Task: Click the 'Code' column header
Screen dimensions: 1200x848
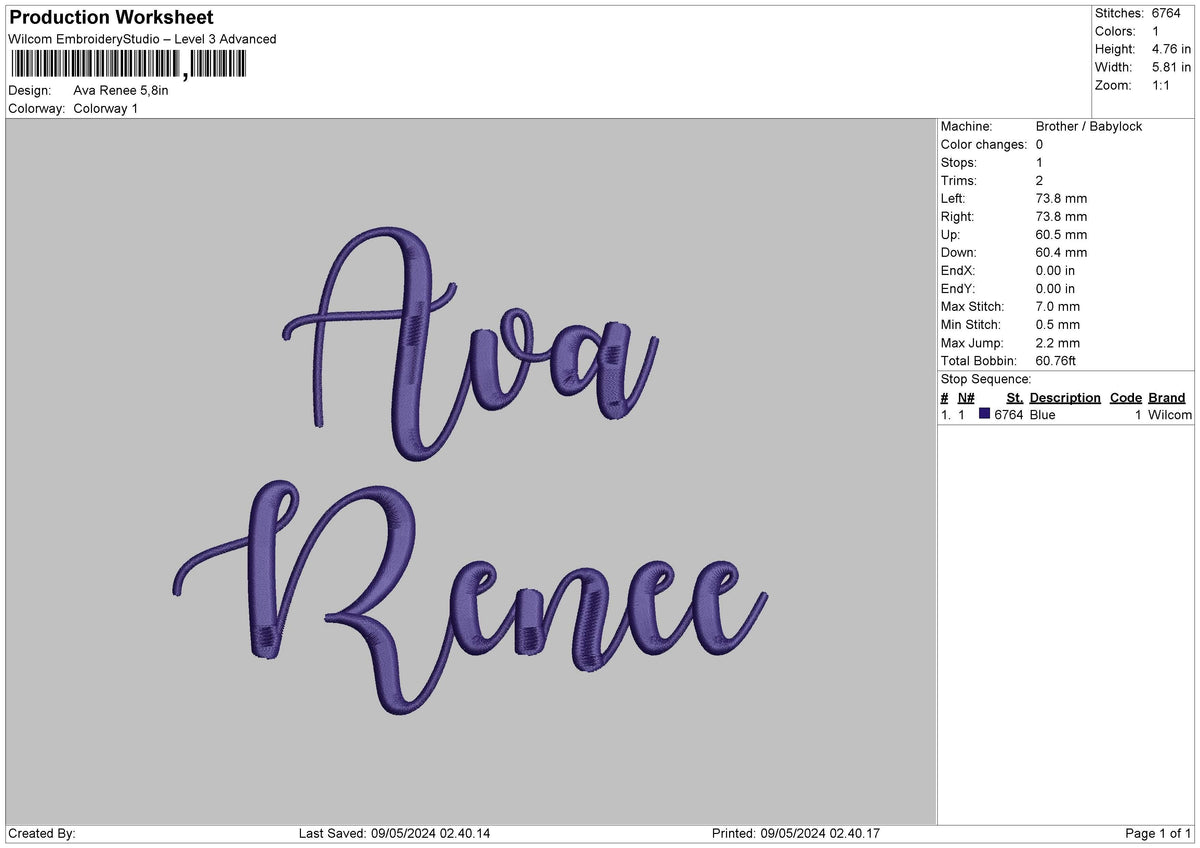Action: [1126, 397]
